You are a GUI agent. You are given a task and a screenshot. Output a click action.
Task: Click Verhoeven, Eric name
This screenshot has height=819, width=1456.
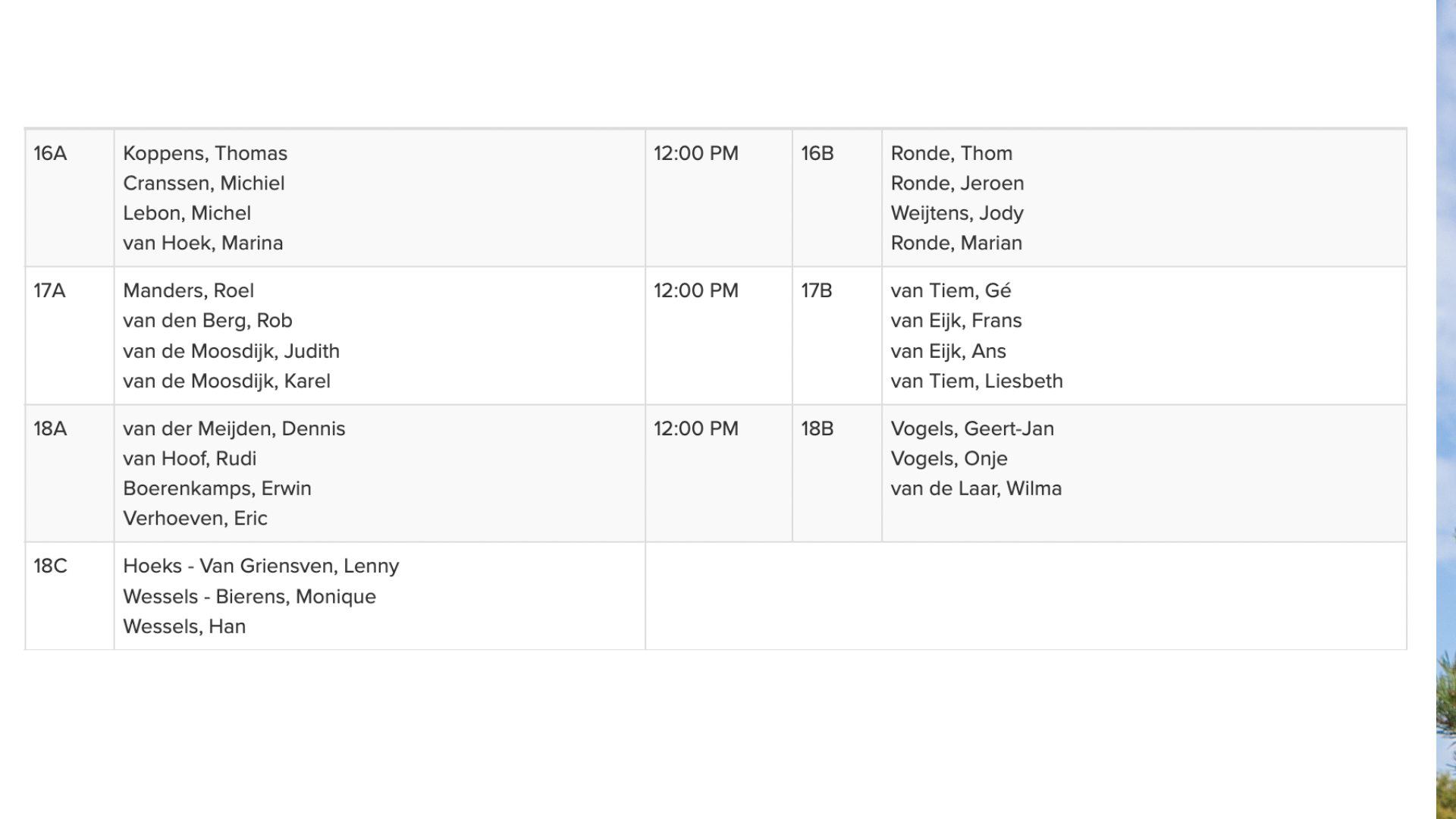[x=195, y=519]
